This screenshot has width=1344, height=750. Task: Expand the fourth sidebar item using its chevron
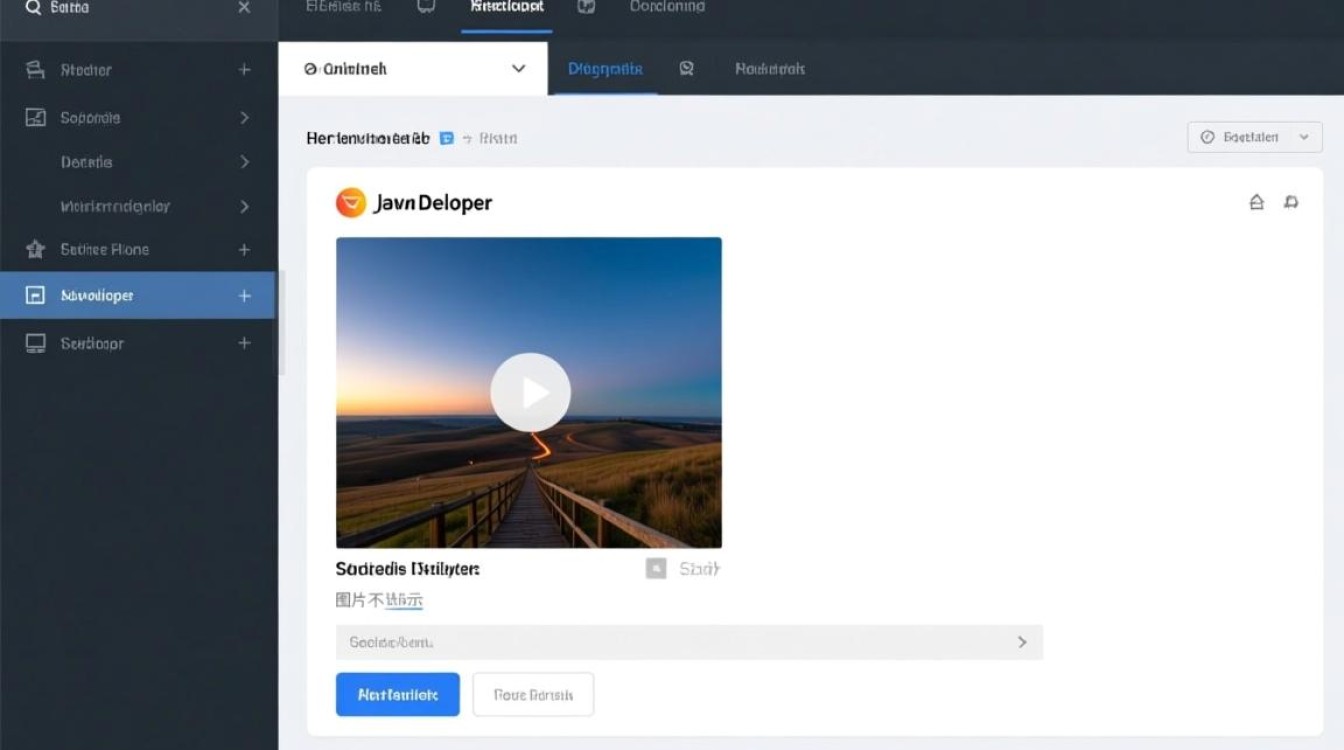coord(244,206)
